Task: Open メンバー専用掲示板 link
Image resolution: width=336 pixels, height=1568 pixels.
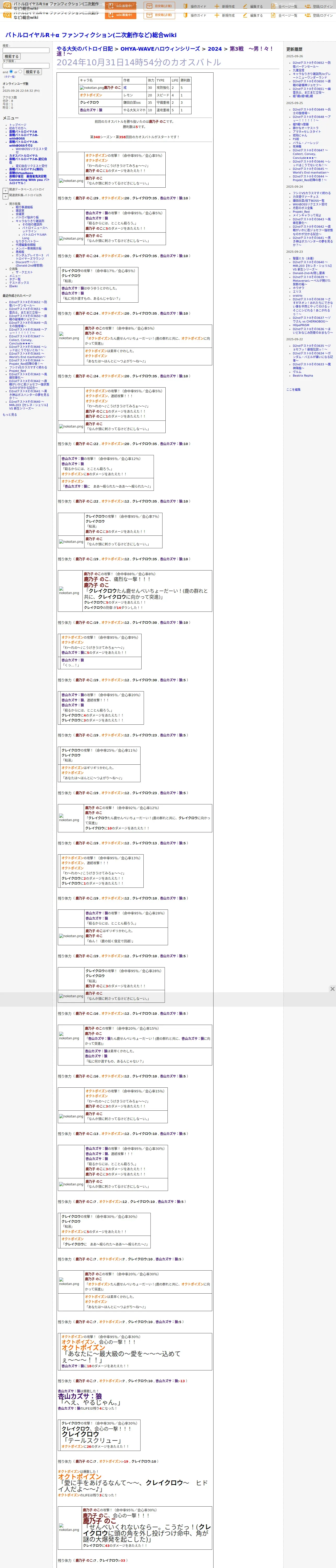Action: coord(29,248)
